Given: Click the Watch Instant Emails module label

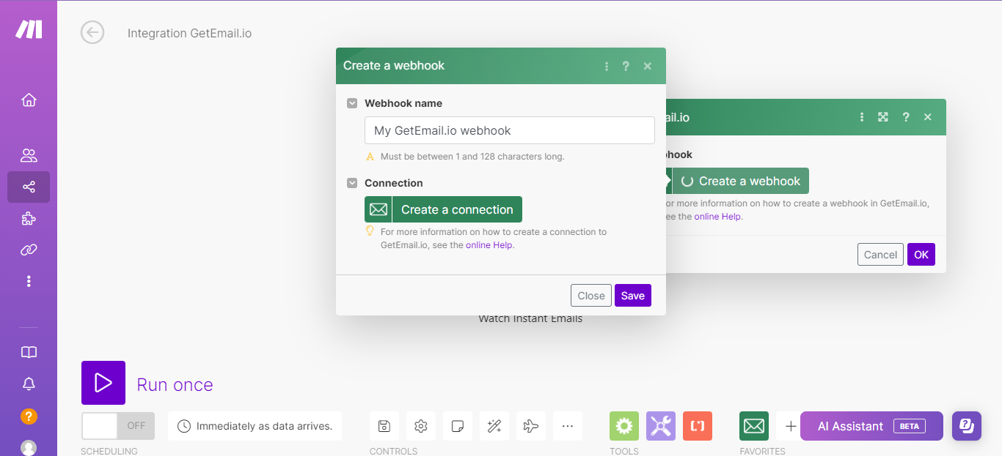Looking at the screenshot, I should pyautogui.click(x=530, y=319).
